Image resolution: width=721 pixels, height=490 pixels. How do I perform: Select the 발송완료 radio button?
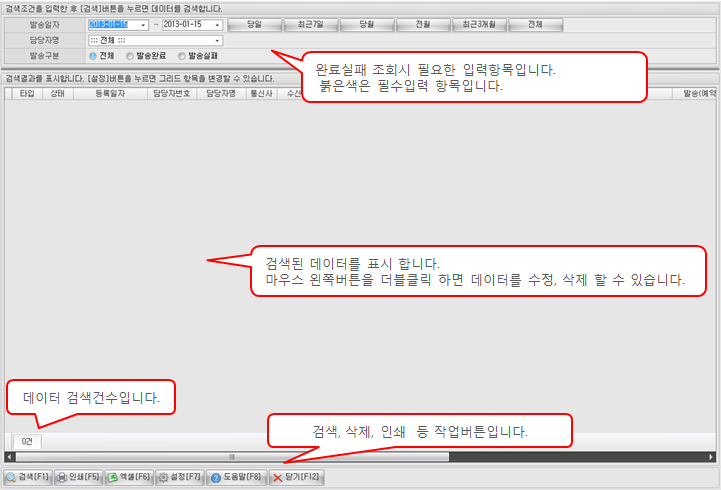click(x=130, y=56)
